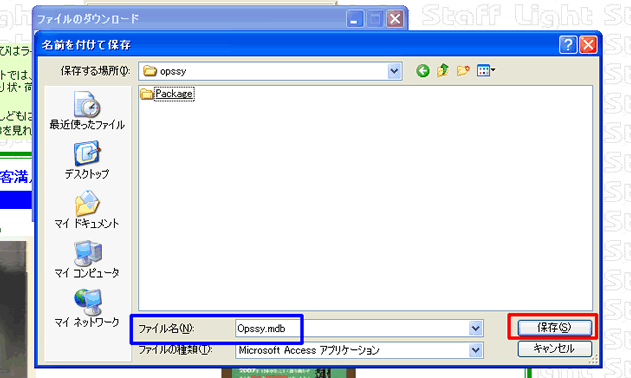Expand the 保存する場所 location dropdown
The height and width of the screenshot is (378, 631).
394,71
